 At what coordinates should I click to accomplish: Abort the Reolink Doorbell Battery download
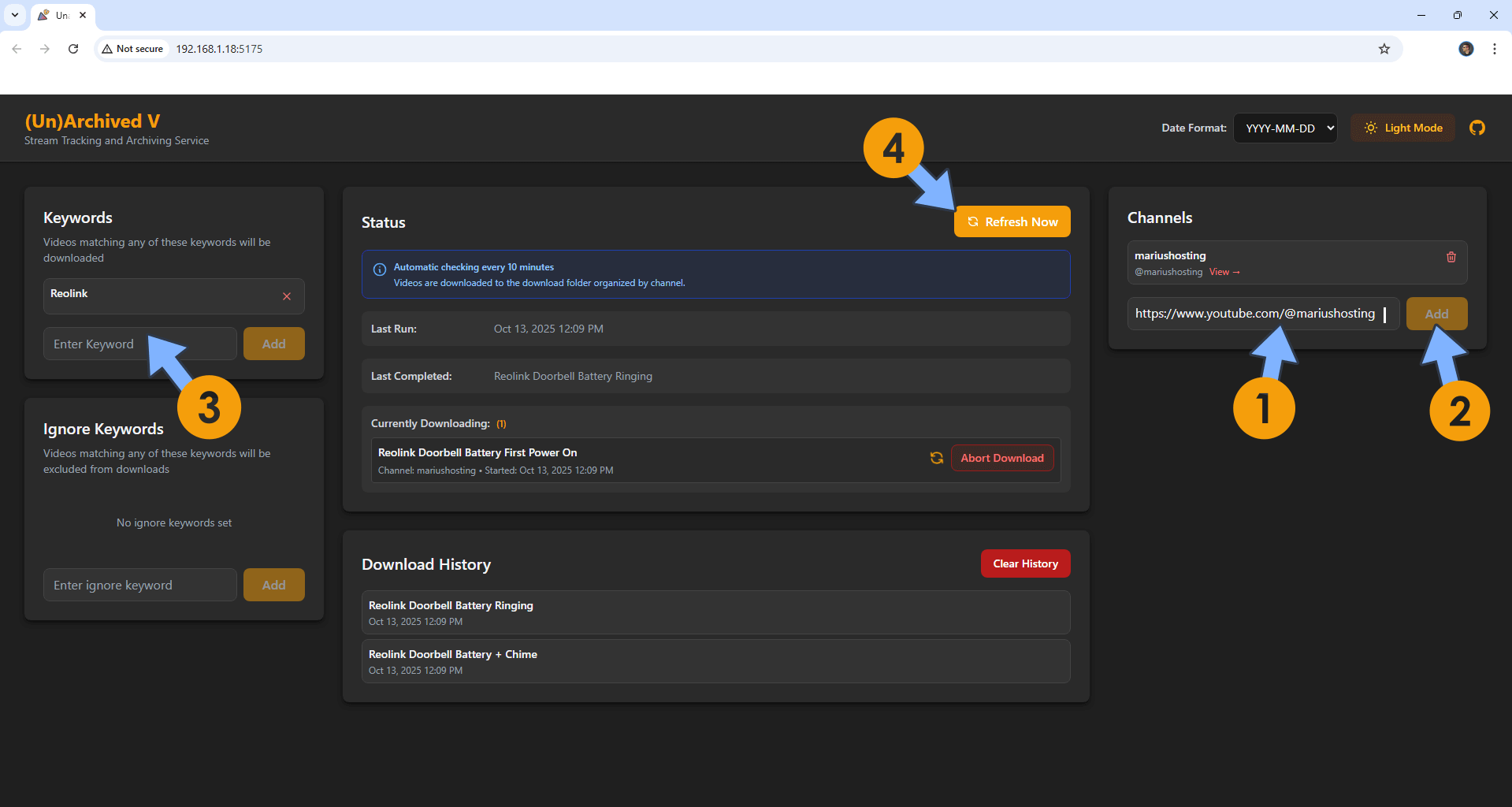1001,458
